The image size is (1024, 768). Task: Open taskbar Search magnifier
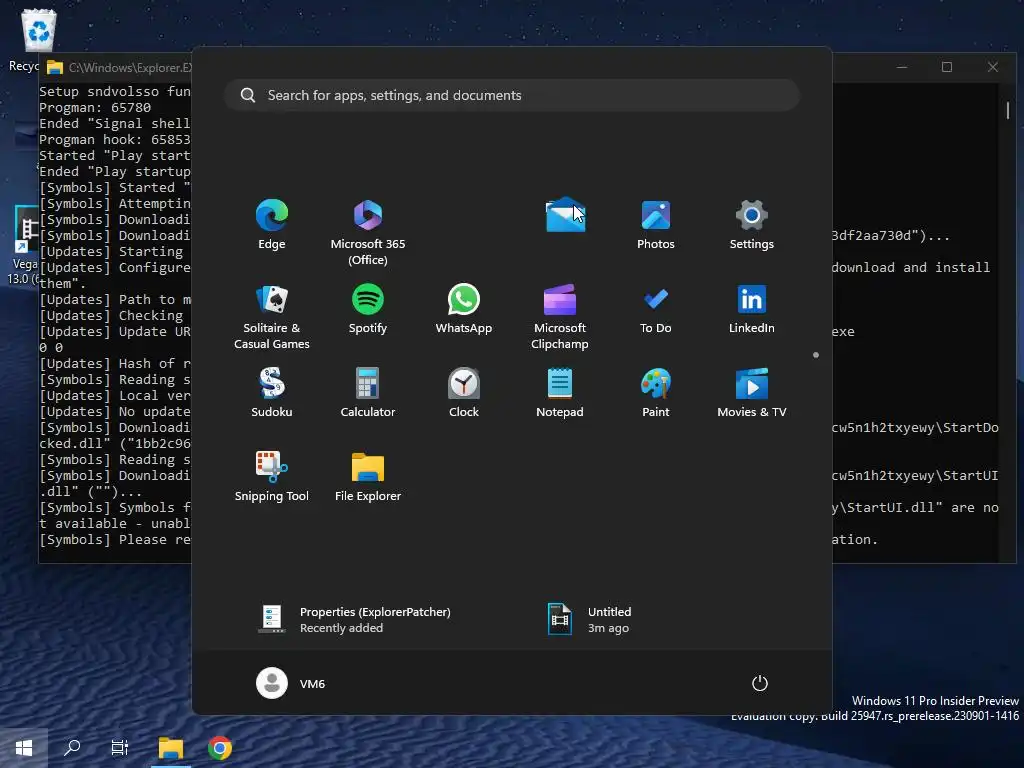click(x=72, y=748)
